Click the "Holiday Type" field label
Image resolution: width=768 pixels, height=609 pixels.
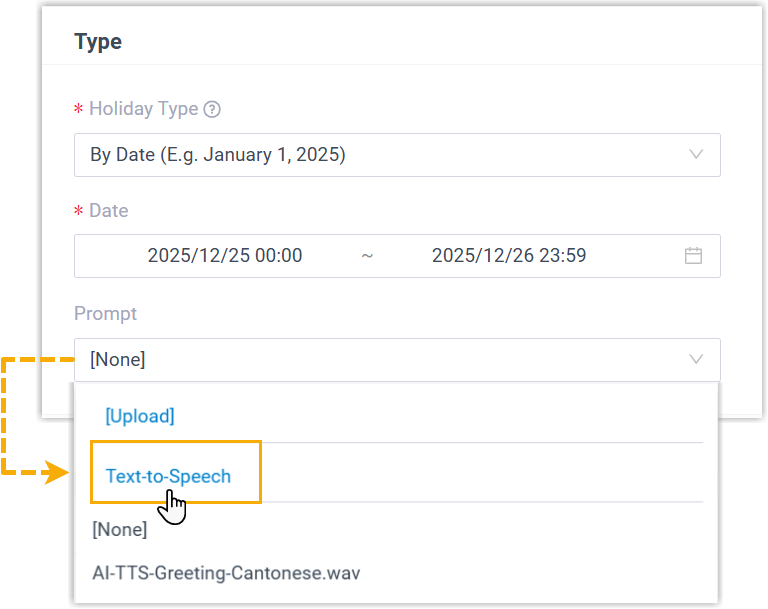[143, 109]
